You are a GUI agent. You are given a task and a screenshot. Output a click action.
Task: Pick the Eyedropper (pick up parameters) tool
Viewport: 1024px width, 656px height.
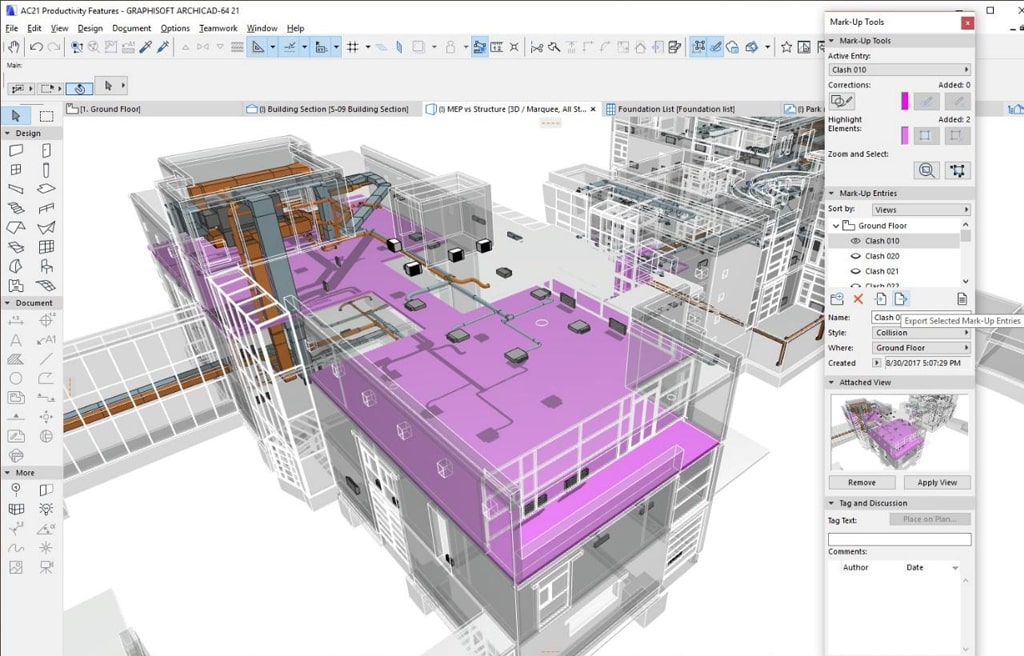click(146, 47)
